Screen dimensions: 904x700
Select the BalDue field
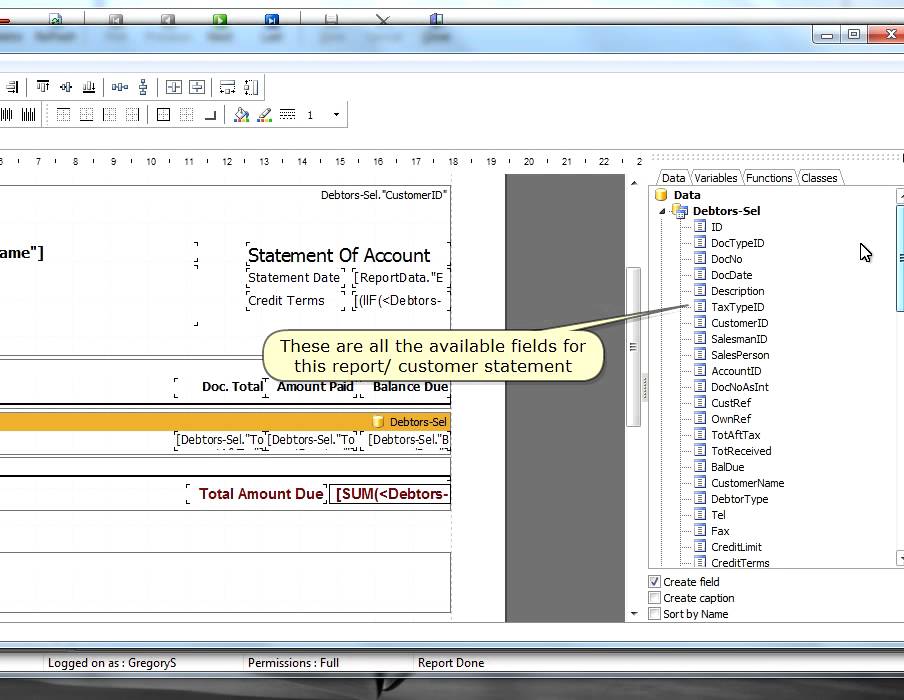click(727, 467)
